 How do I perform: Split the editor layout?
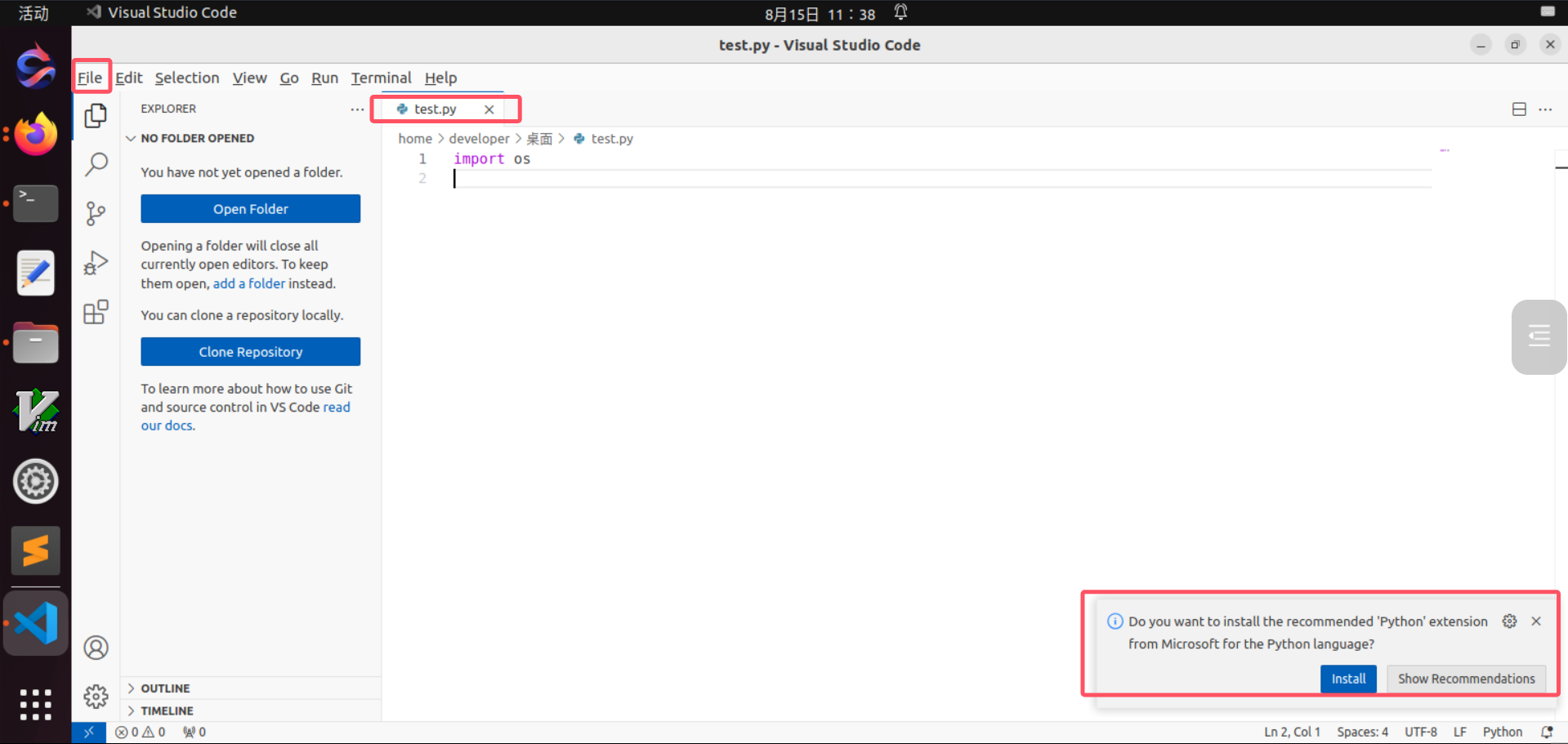[x=1519, y=109]
